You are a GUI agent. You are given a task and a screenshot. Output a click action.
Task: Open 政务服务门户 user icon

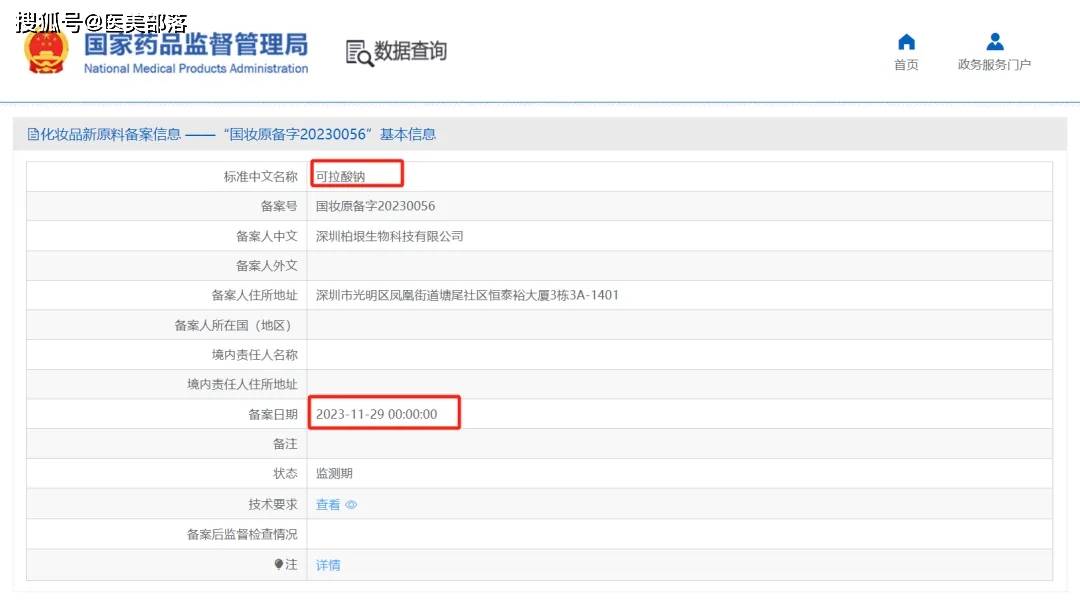point(995,42)
